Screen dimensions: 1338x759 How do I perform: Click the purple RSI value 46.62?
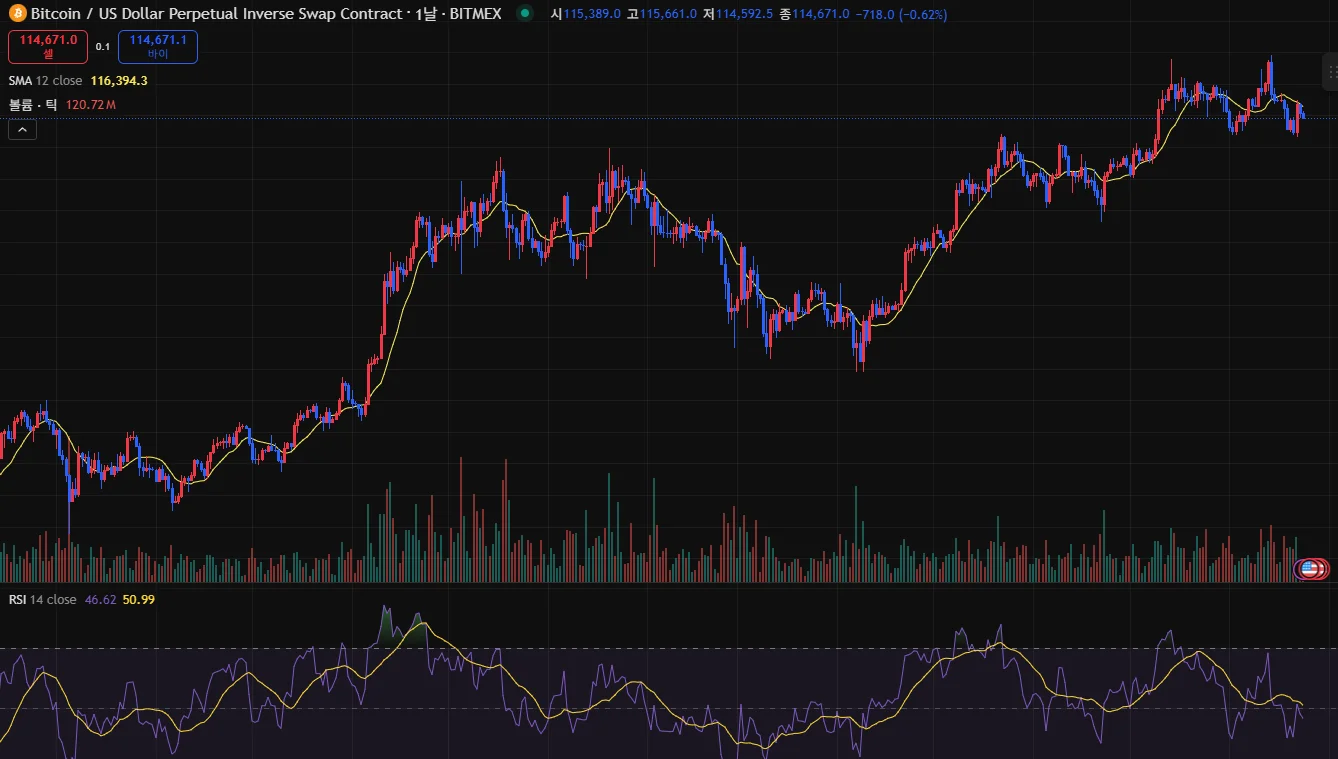[x=101, y=600]
